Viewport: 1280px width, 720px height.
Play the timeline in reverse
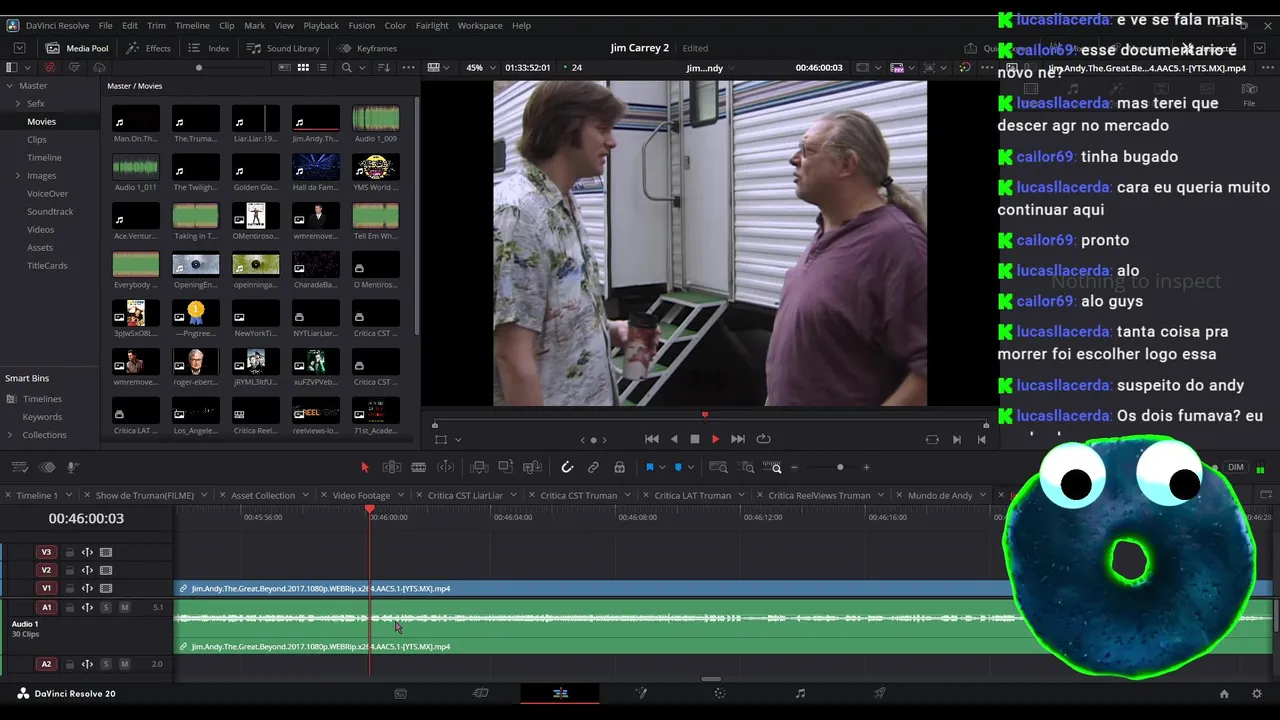pos(674,439)
